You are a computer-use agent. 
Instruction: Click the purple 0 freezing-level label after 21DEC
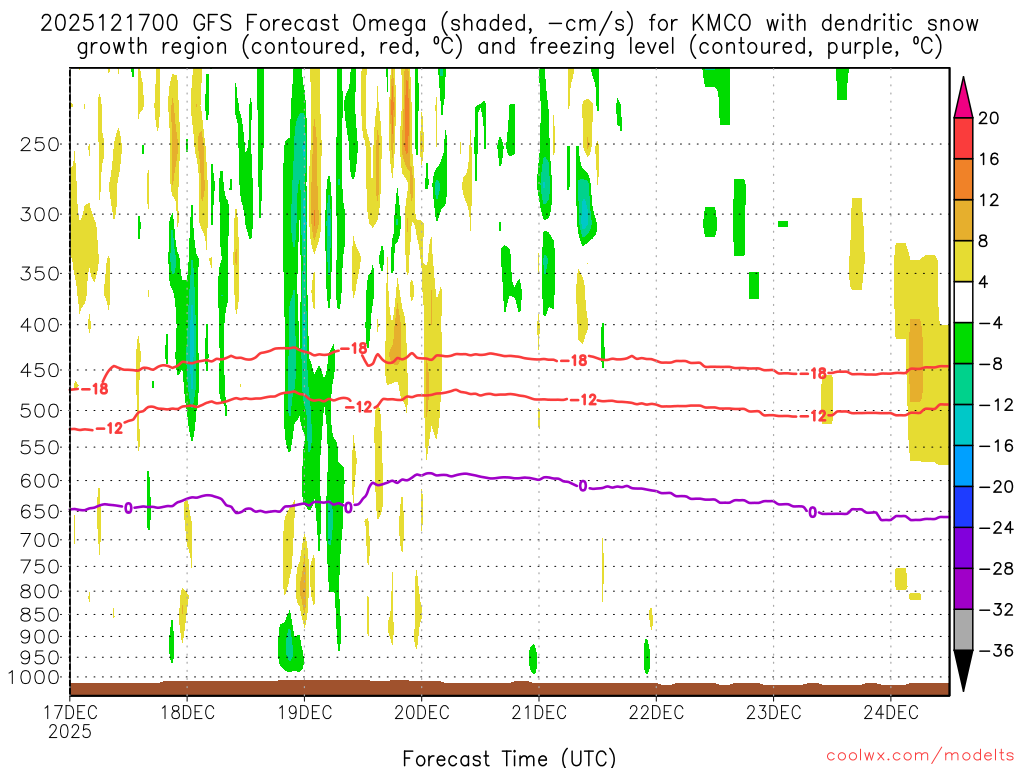point(583,486)
